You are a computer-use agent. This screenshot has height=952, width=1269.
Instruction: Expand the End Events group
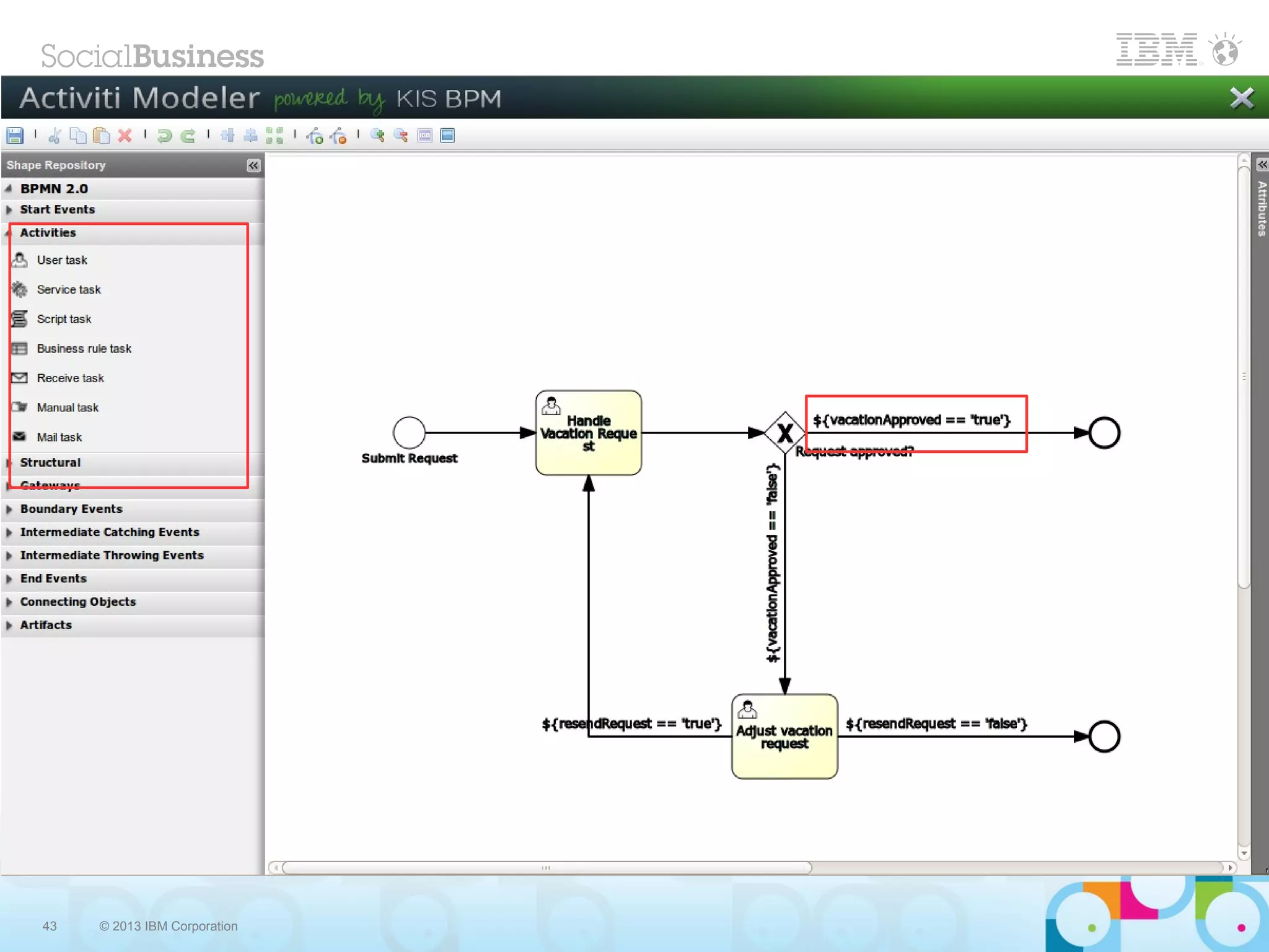[53, 579]
